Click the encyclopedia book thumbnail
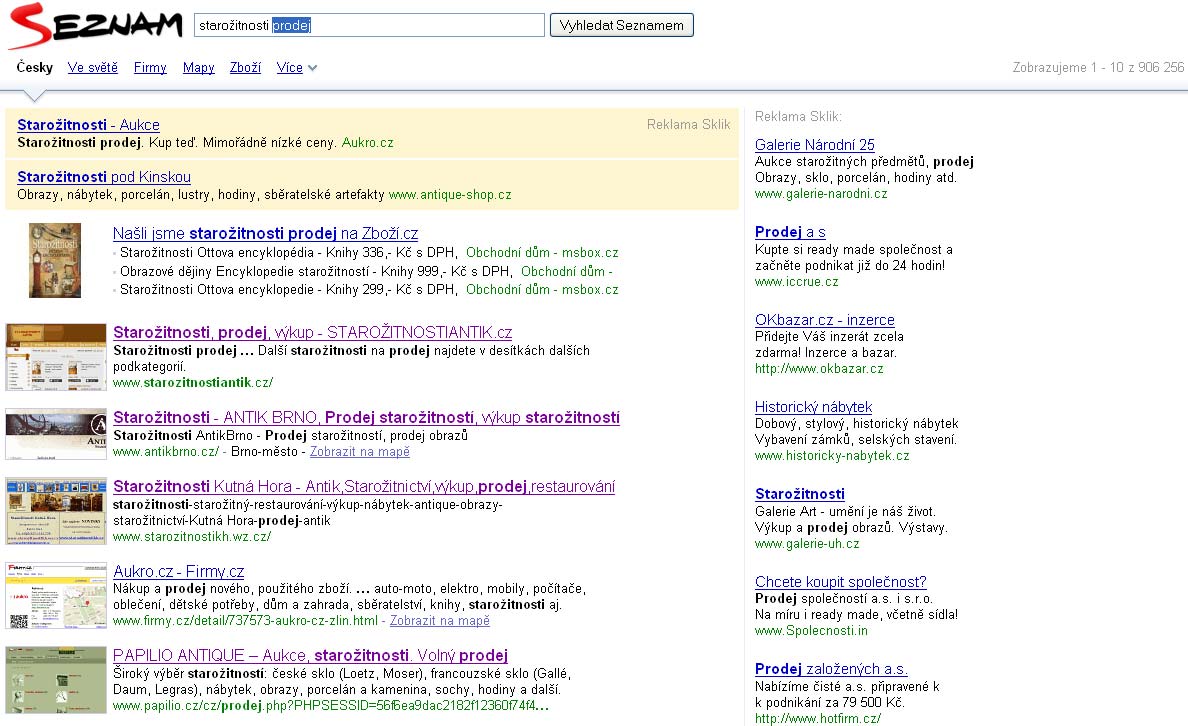This screenshot has width=1188, height=726. tap(55, 260)
